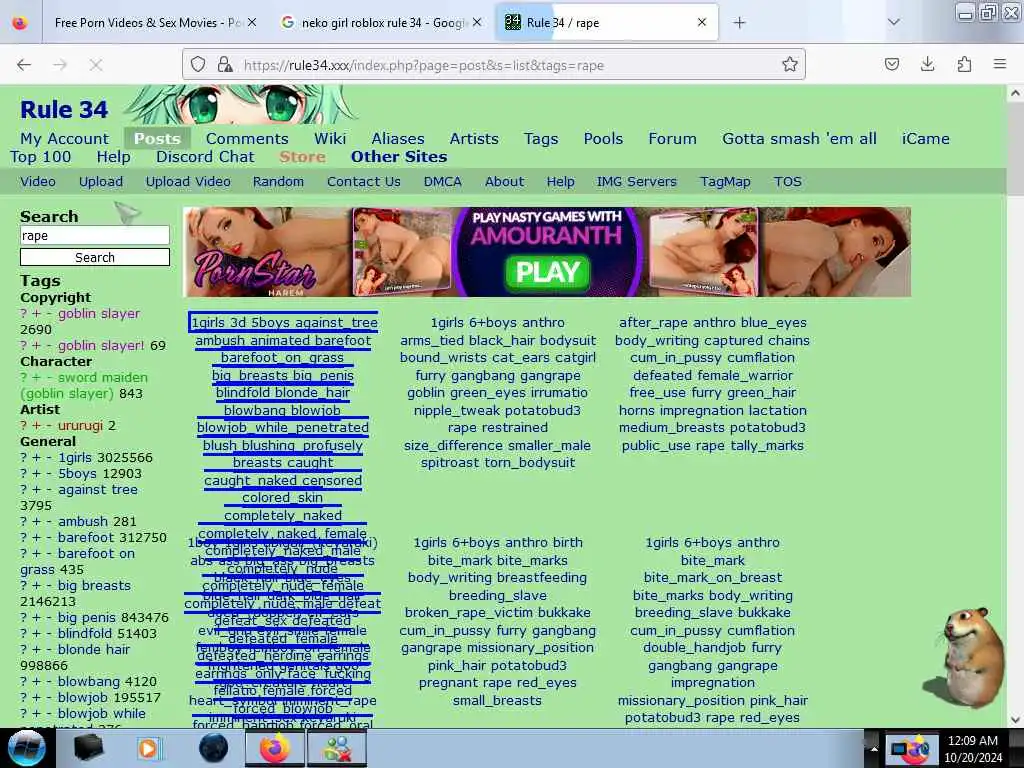Close the active Rule 34 tab

(x=702, y=22)
